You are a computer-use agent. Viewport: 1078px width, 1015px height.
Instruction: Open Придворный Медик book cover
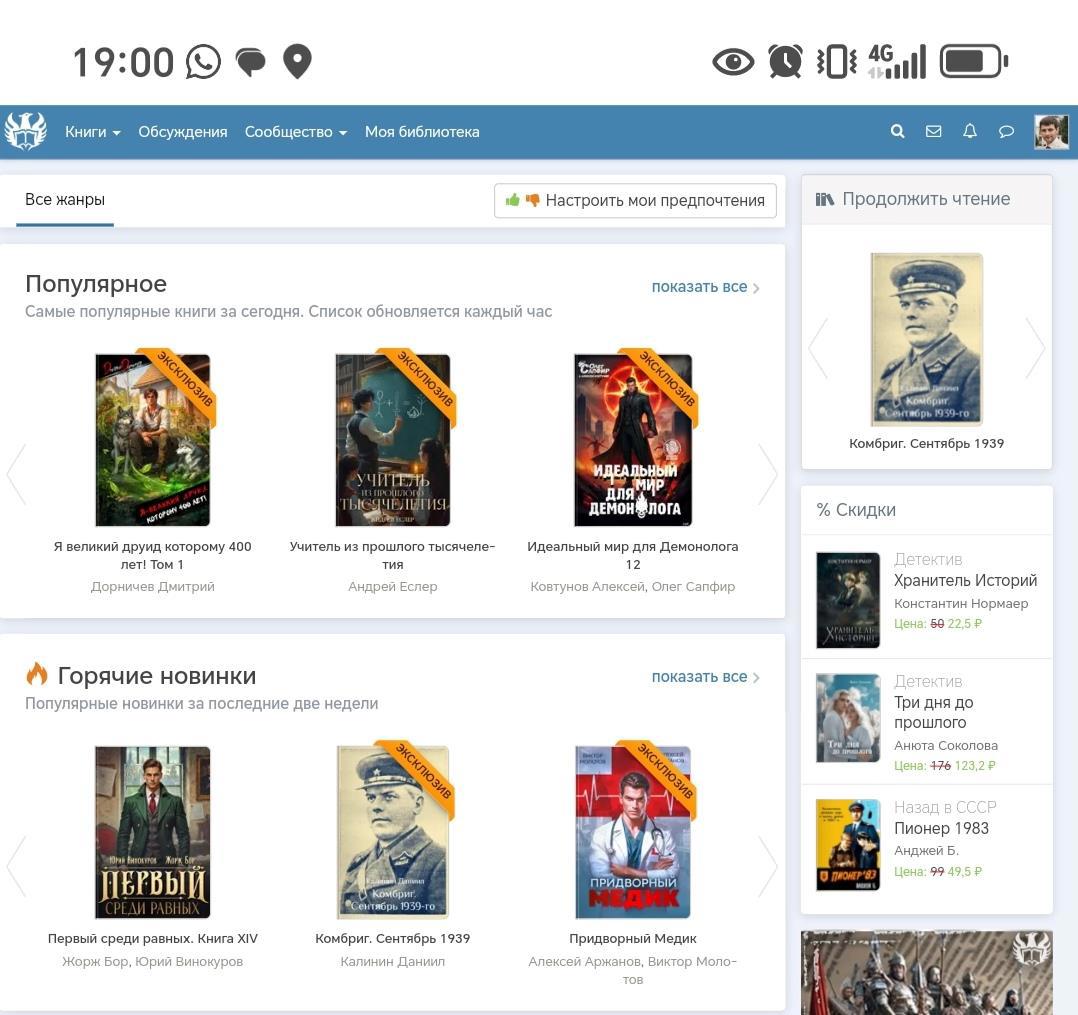click(x=633, y=832)
